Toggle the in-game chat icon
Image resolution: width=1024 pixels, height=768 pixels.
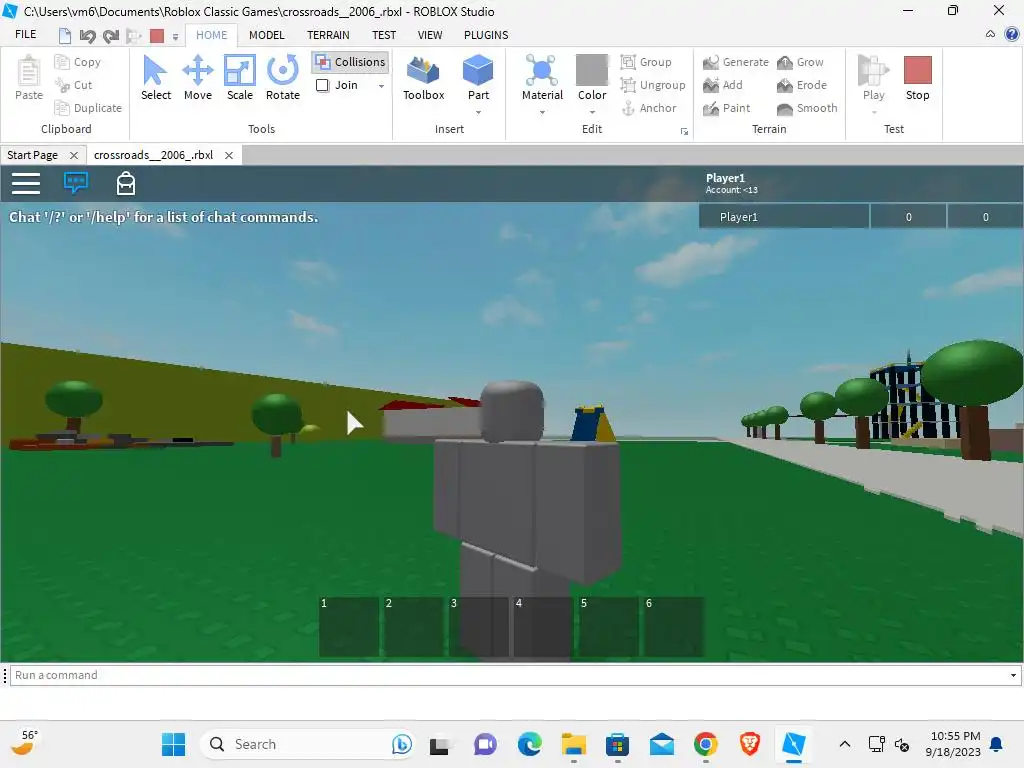pyautogui.click(x=76, y=183)
